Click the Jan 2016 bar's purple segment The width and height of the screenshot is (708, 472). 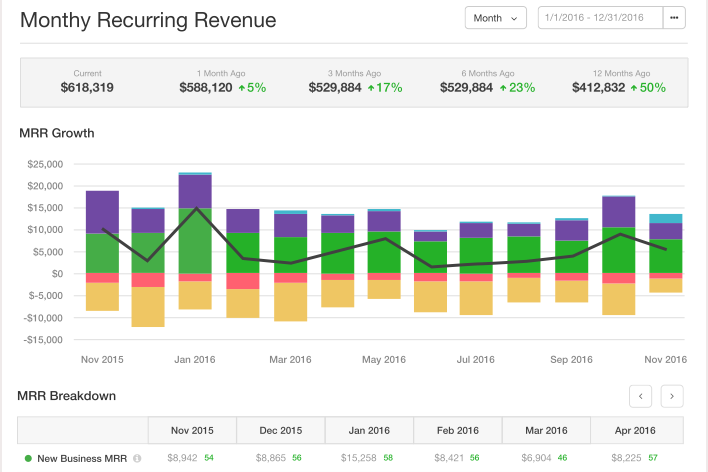[195, 191]
